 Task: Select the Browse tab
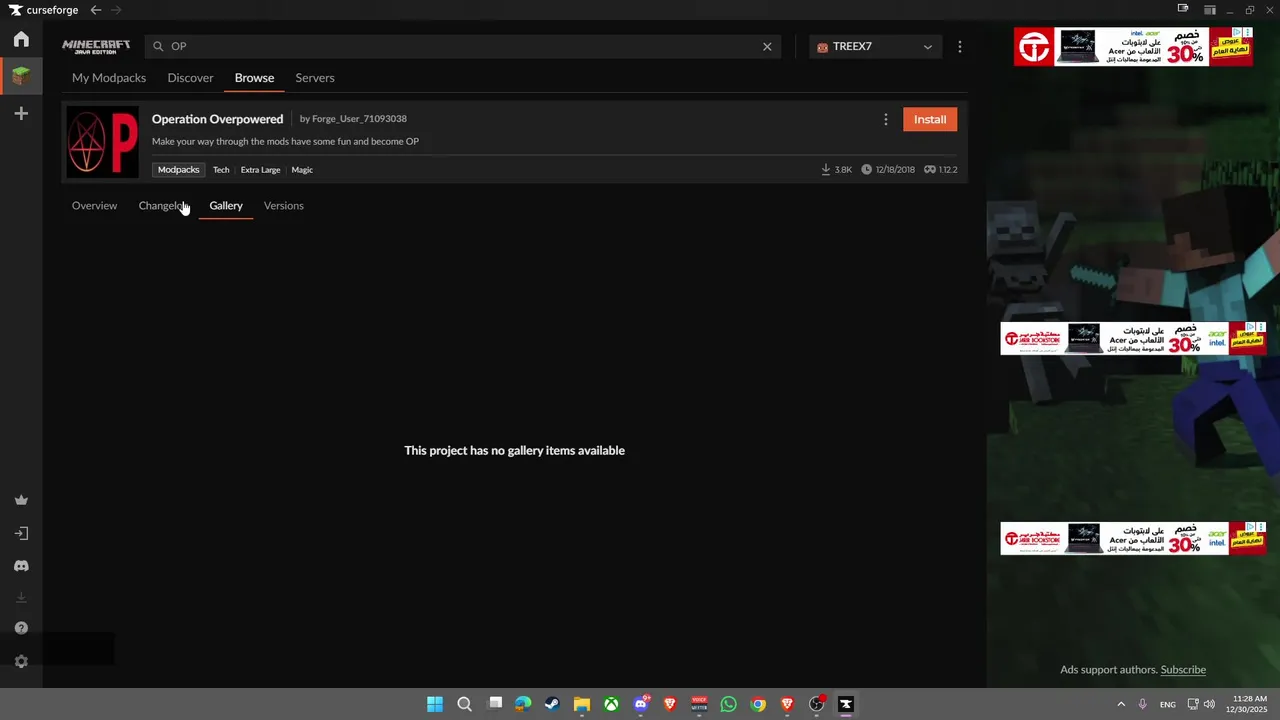[254, 78]
